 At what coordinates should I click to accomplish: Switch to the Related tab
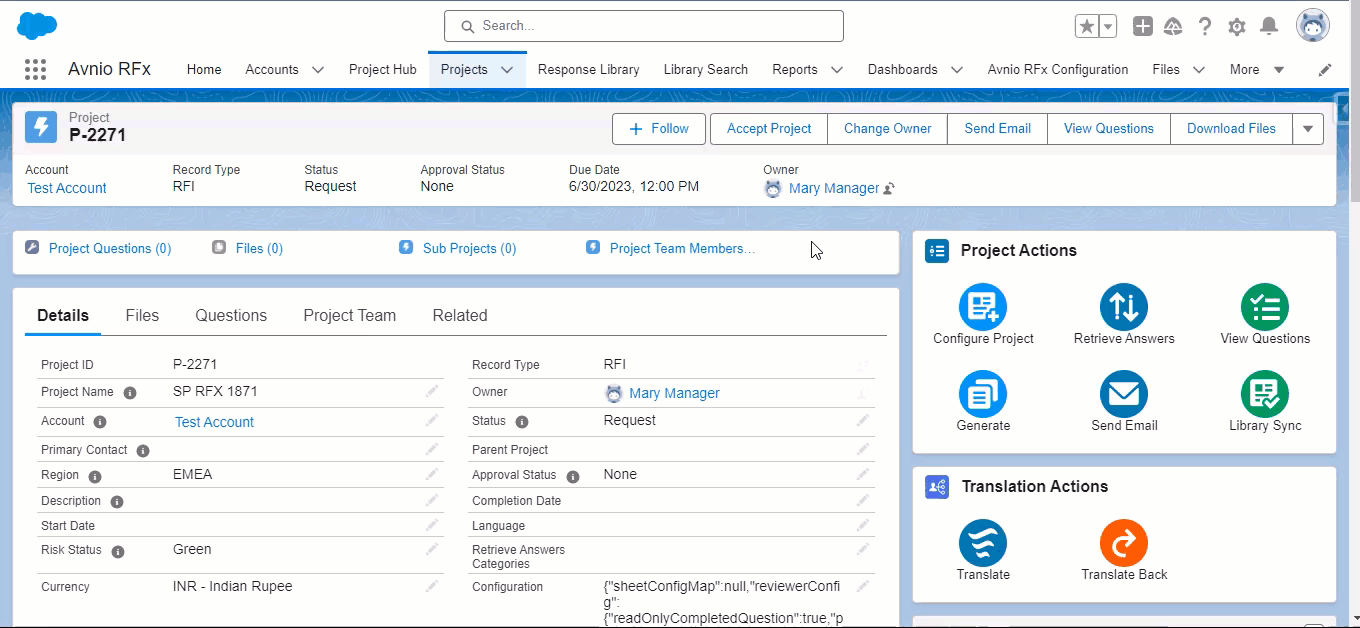(460, 315)
